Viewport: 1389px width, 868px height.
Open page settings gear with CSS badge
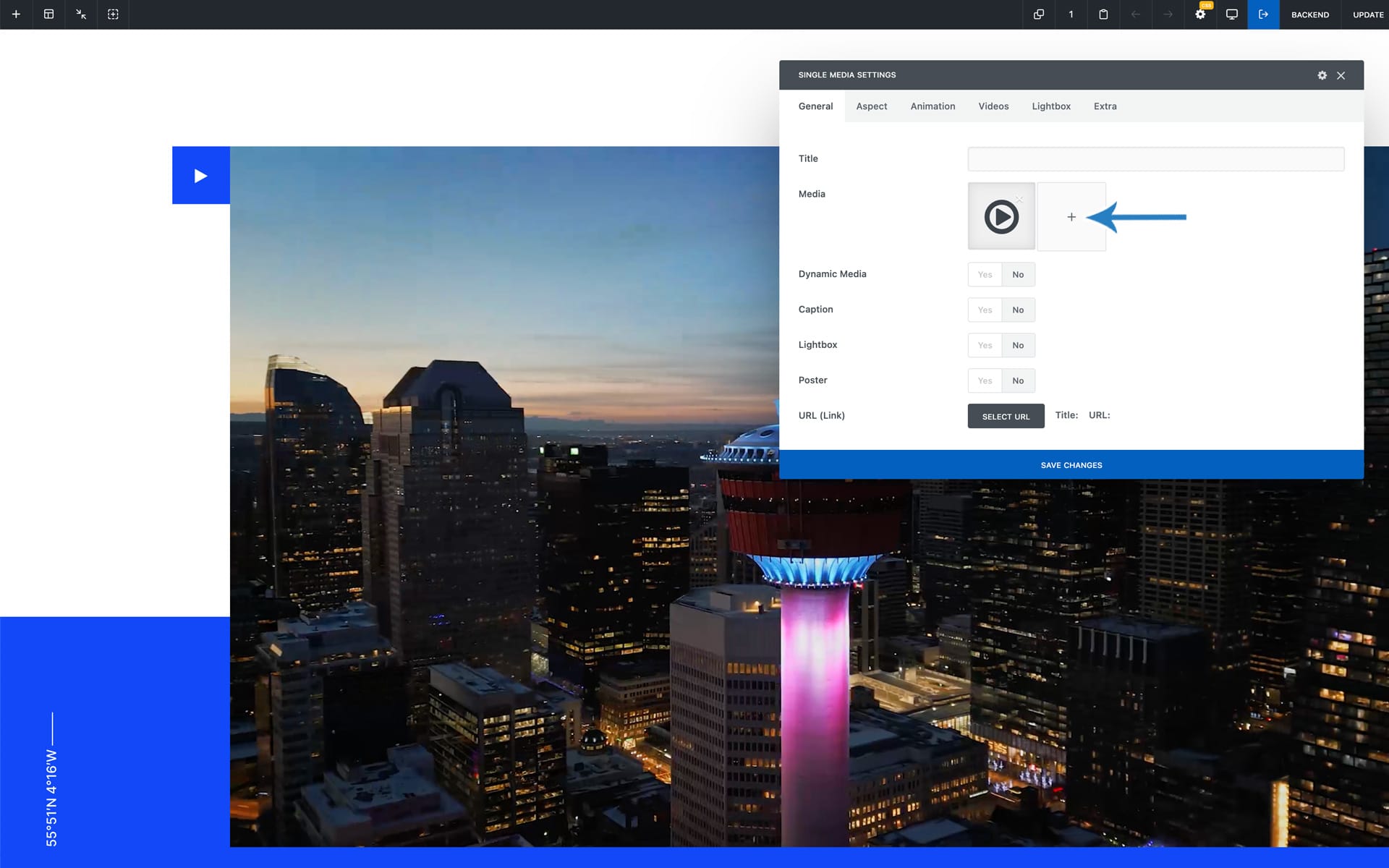[x=1200, y=14]
